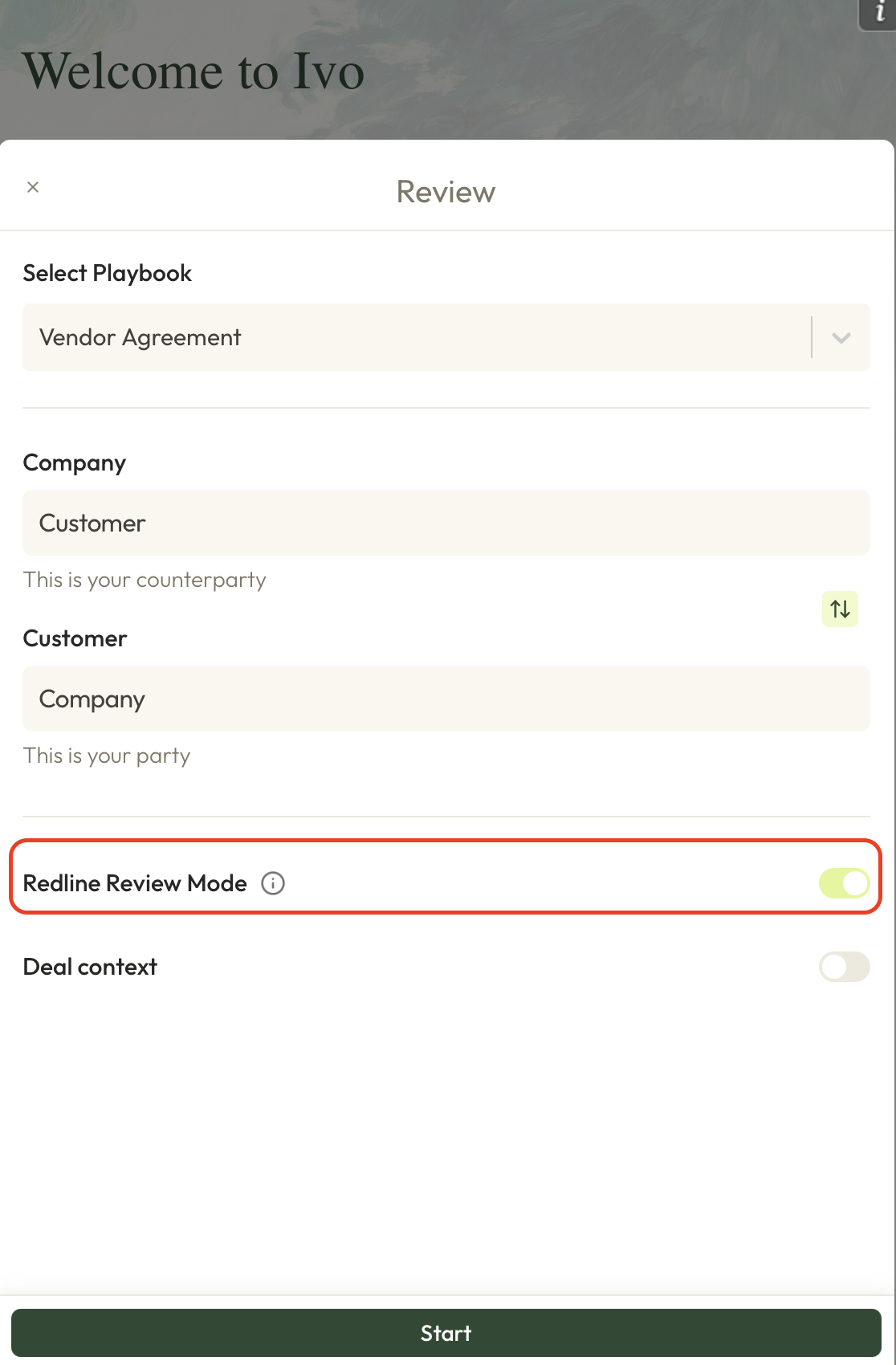Open the Redline Review Mode info tooltip
The width and height of the screenshot is (896, 1365).
(273, 883)
